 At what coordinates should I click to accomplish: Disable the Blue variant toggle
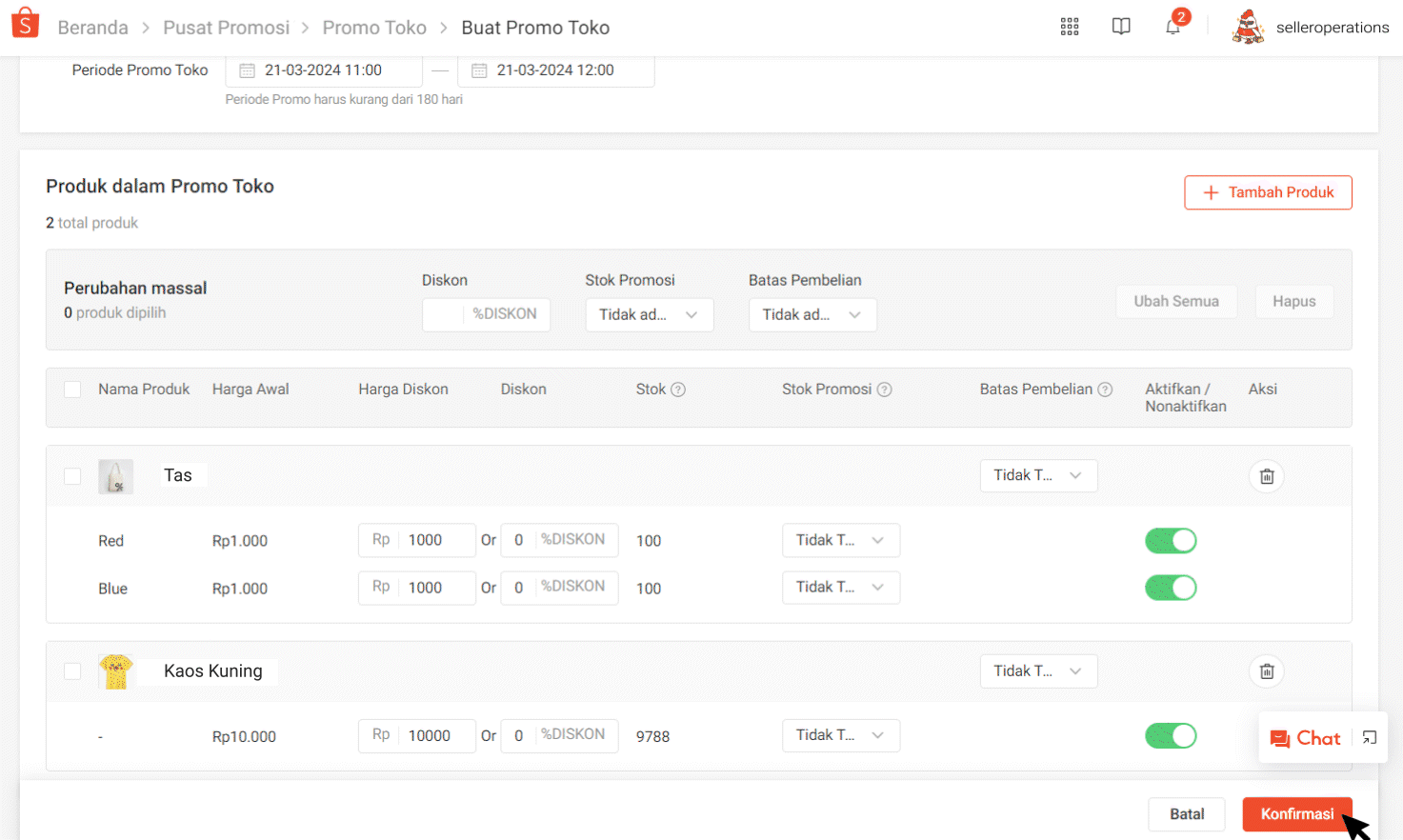tap(1170, 588)
